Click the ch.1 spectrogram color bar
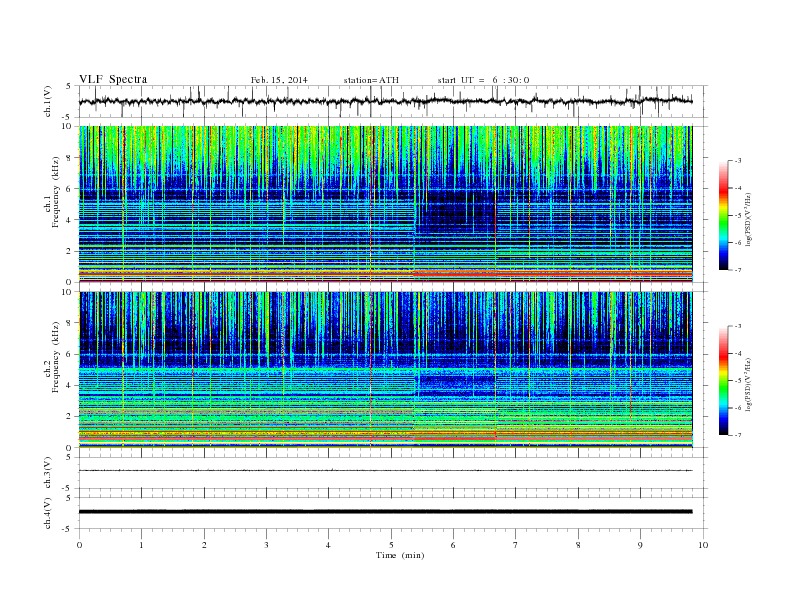Image resolution: width=792 pixels, height=612 pixels. 724,216
